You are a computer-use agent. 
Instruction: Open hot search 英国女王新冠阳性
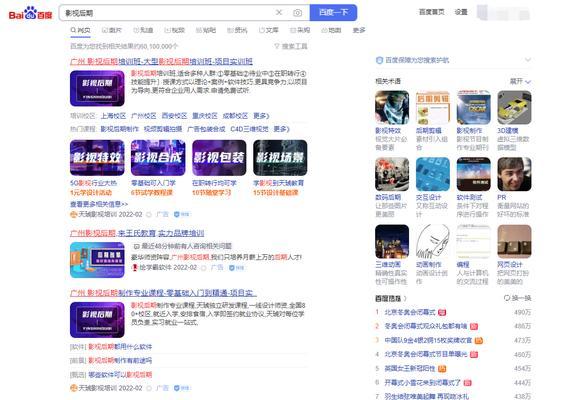410,368
